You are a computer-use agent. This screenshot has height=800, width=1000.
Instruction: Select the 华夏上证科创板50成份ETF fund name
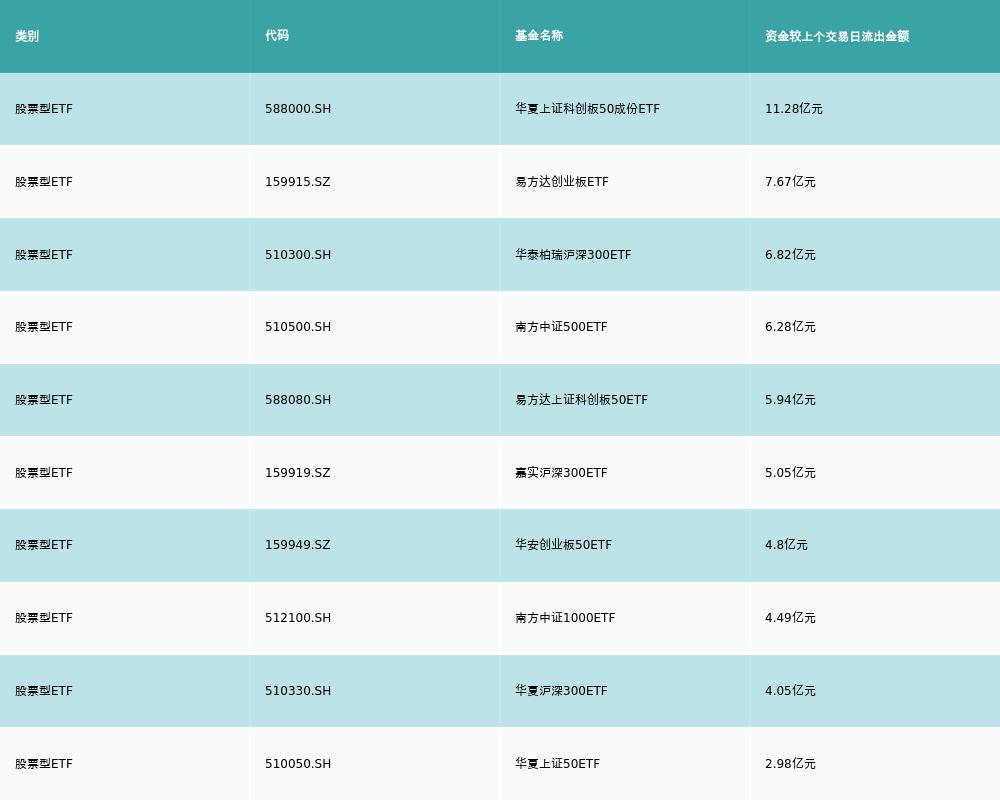point(587,109)
